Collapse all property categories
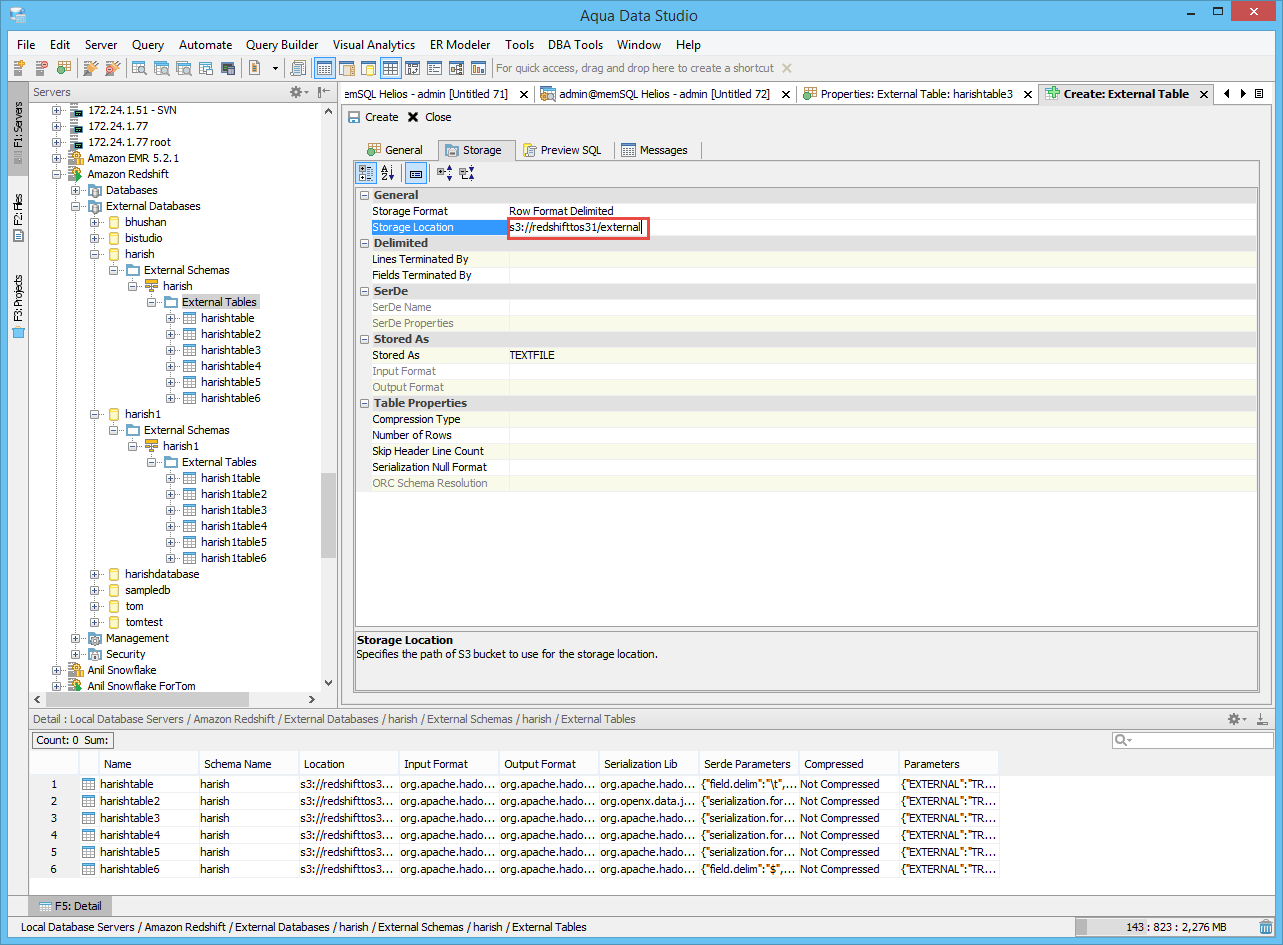The image size is (1283, 945). 467,173
